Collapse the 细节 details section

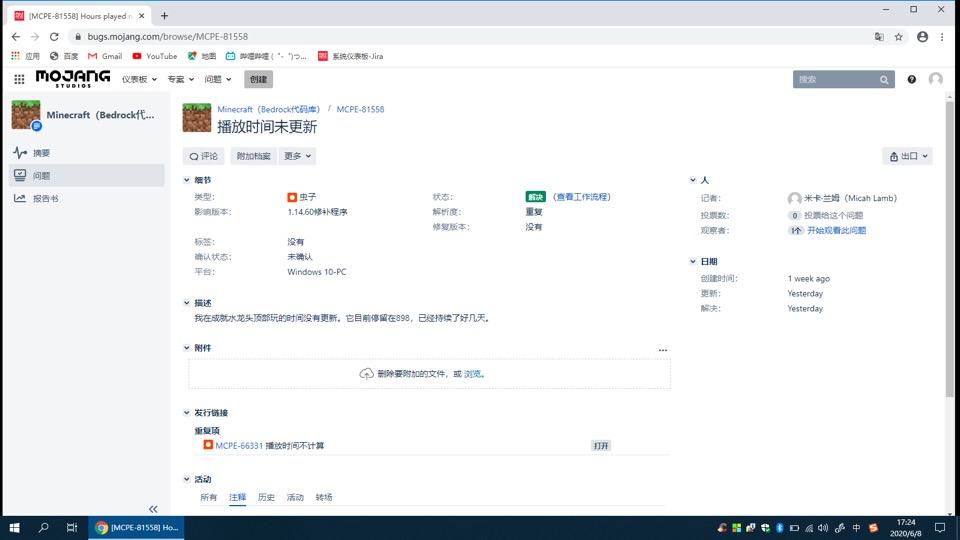187,180
